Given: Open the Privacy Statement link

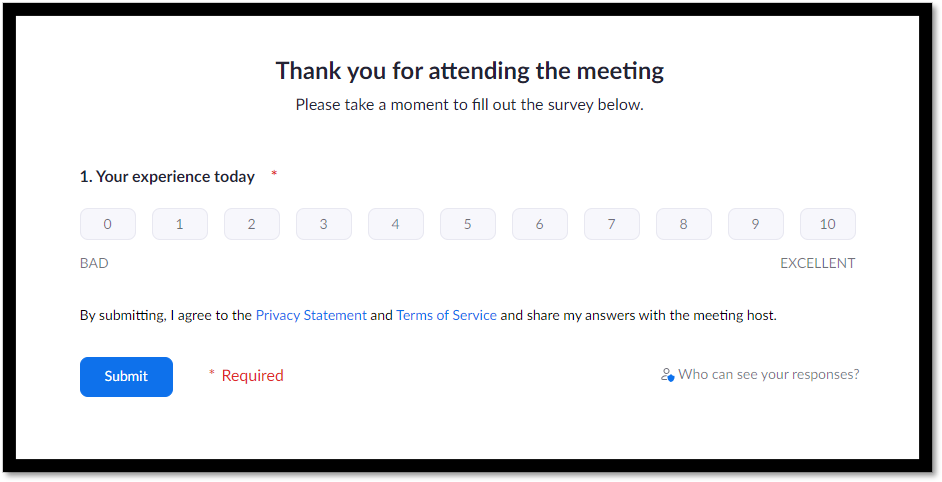Looking at the screenshot, I should (x=311, y=315).
